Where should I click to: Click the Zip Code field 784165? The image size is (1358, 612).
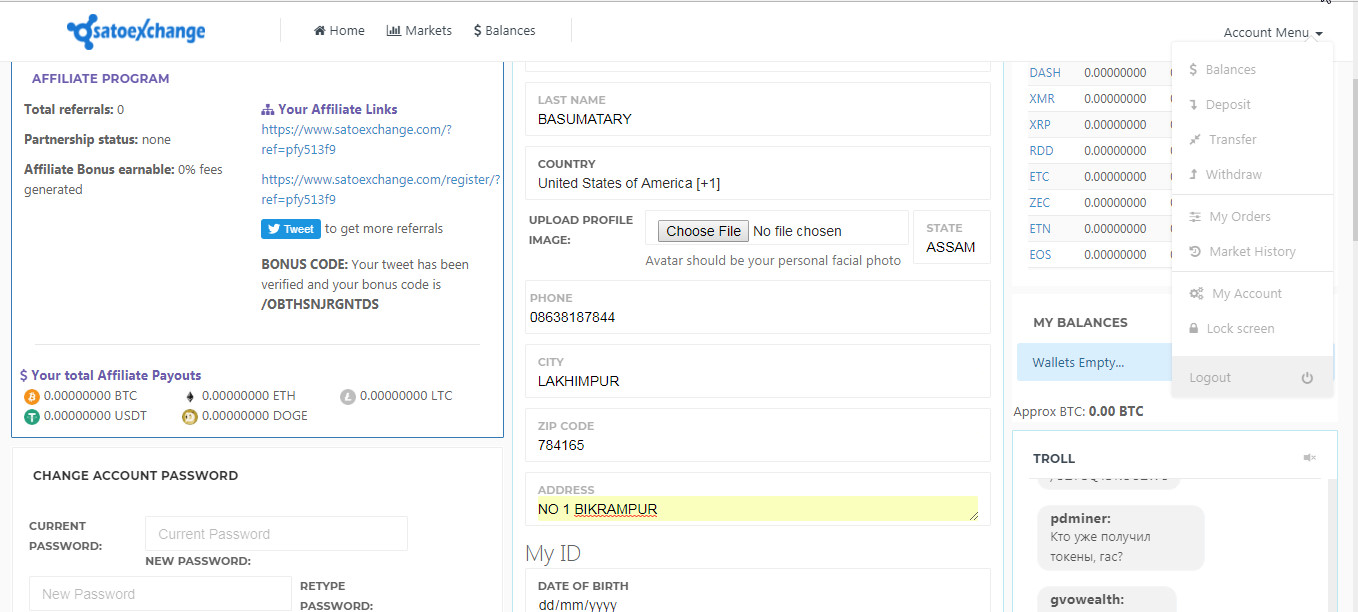click(x=758, y=435)
